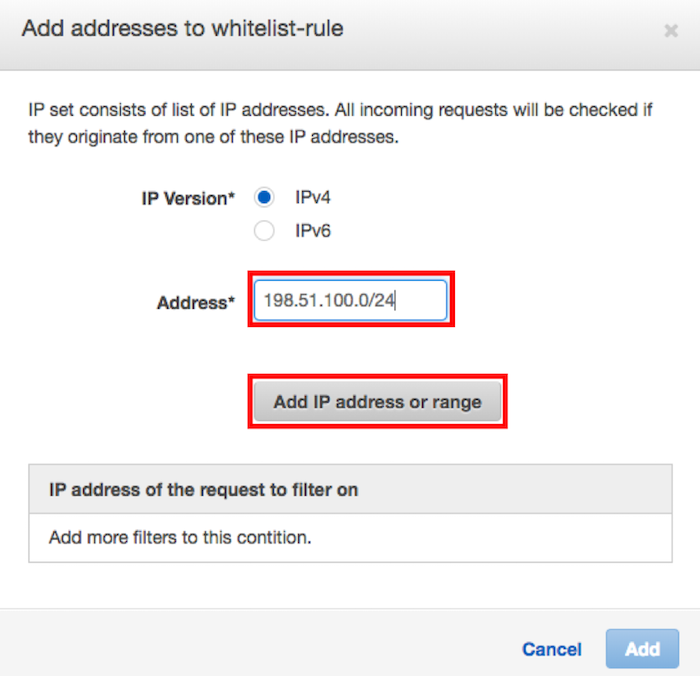Confirm with the blue Add button

[x=642, y=649]
